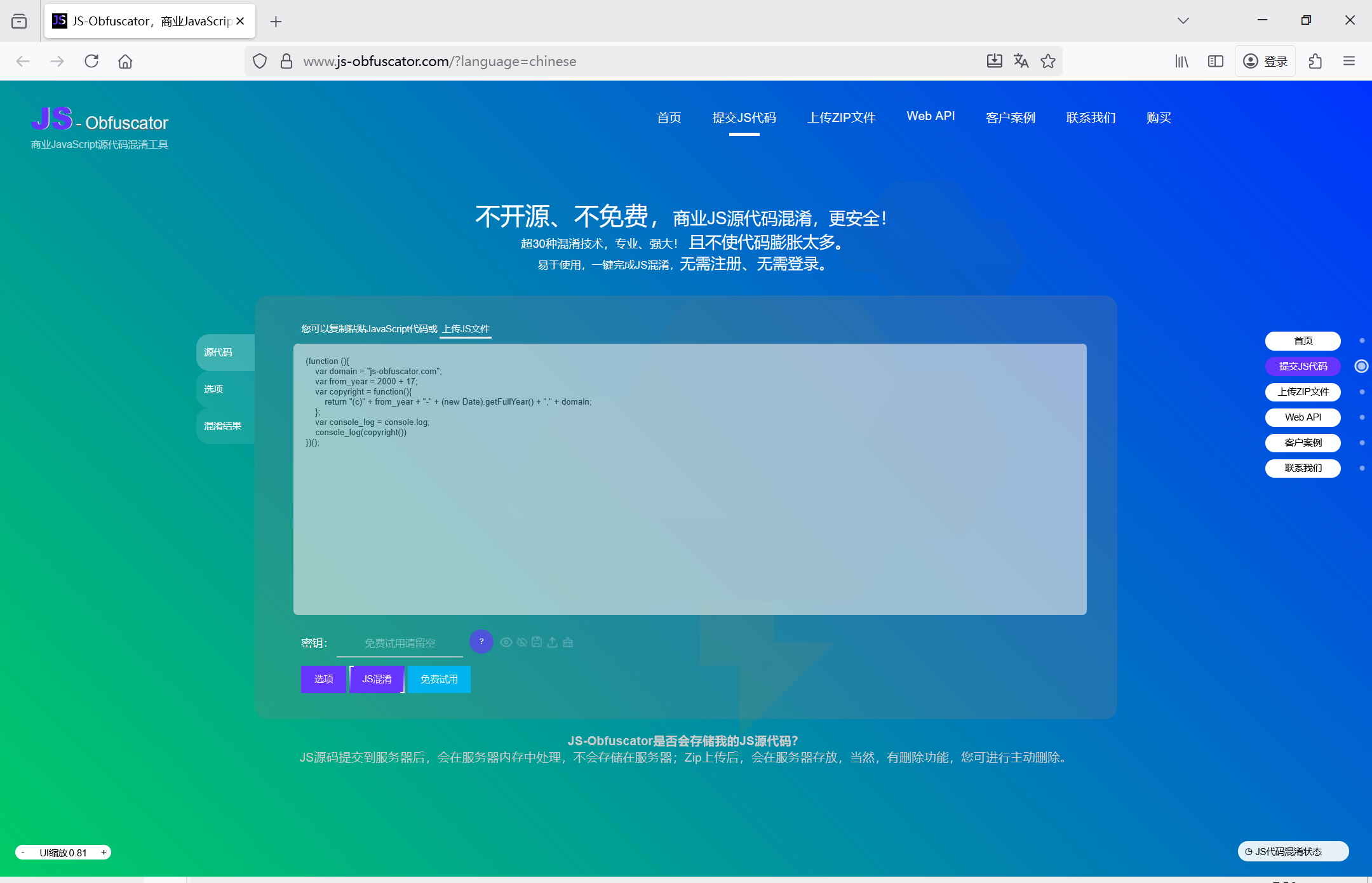
Task: Bookmark this page with star icon
Action: [x=1048, y=61]
